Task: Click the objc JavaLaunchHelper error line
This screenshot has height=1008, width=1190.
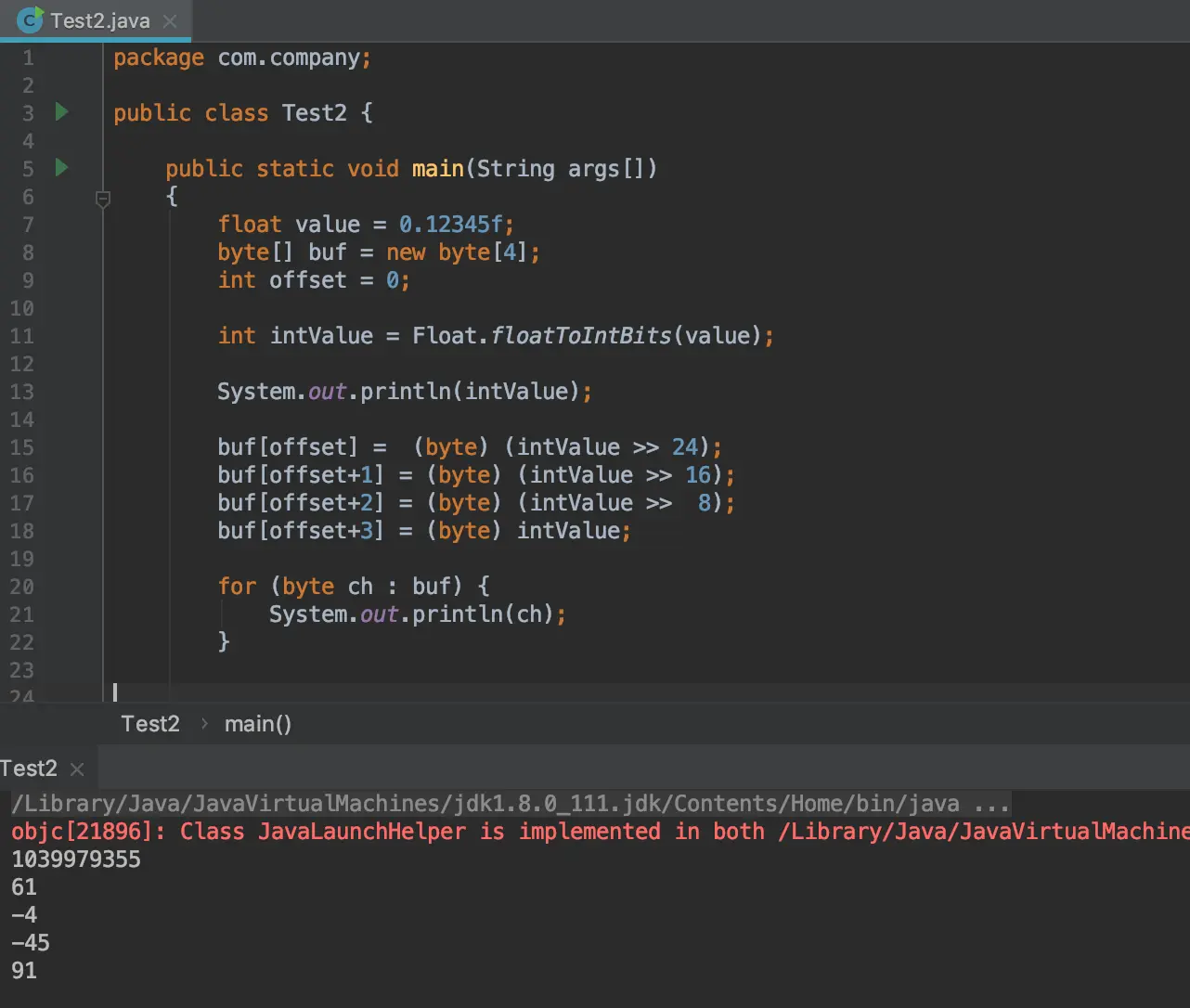Action: tap(600, 832)
